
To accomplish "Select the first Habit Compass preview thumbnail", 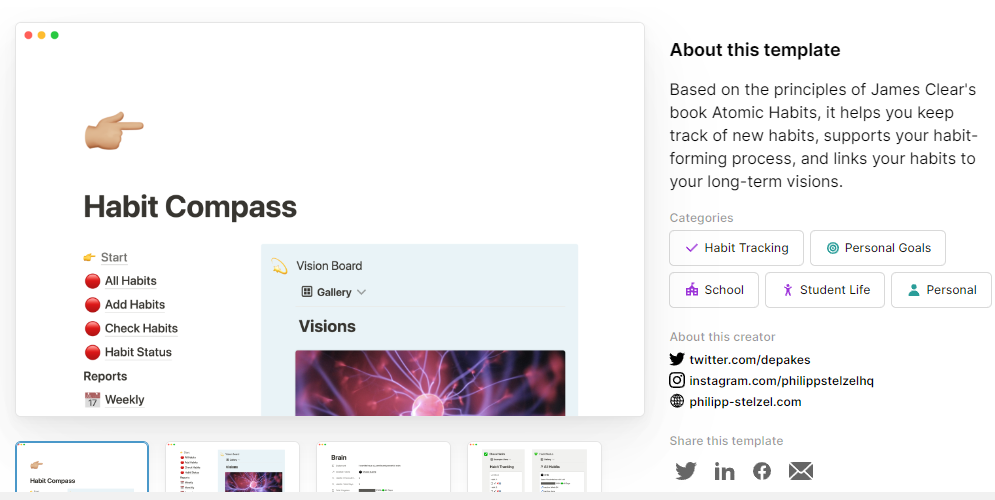I will [x=82, y=467].
